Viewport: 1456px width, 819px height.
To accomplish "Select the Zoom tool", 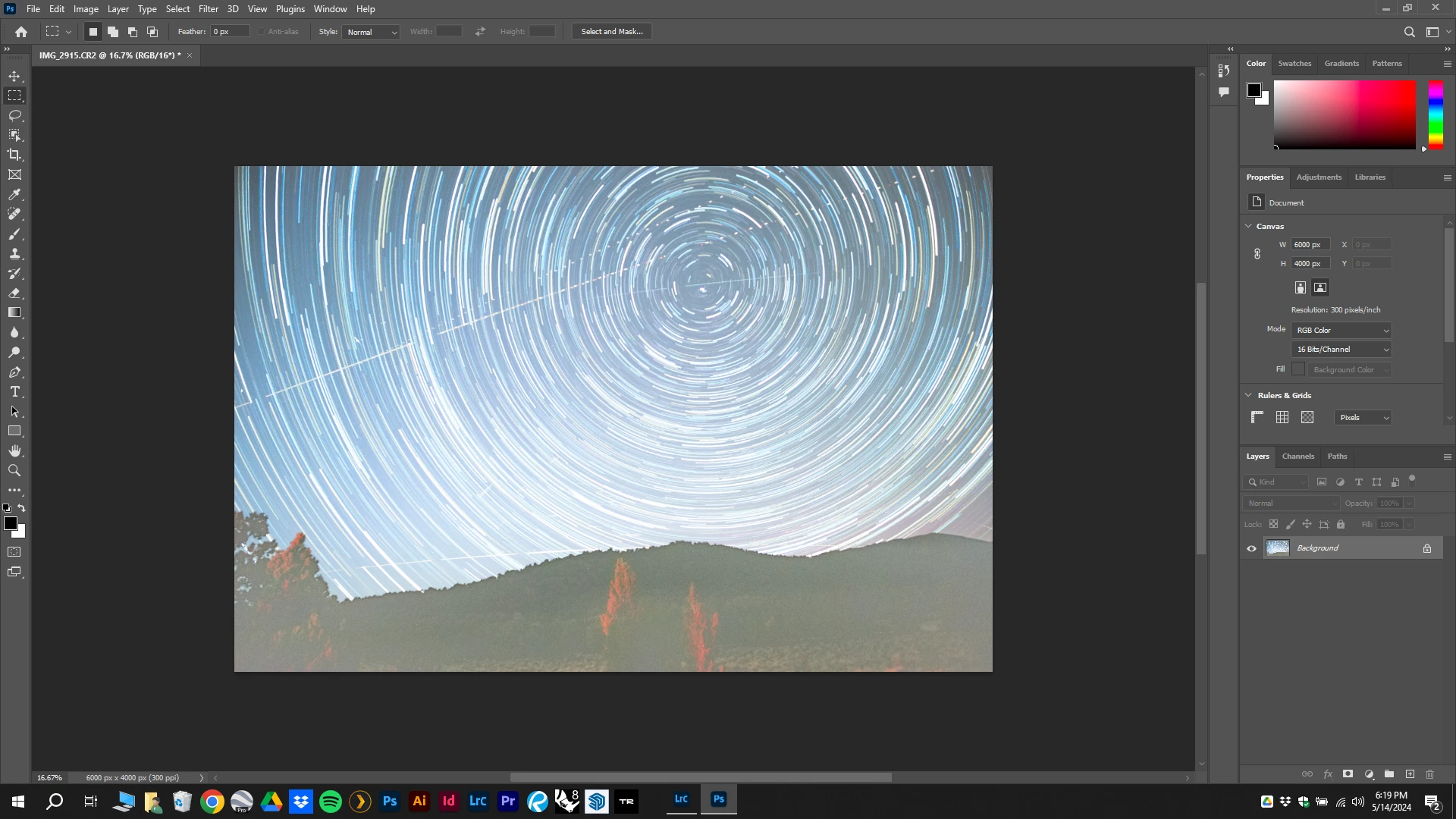I will 14,470.
